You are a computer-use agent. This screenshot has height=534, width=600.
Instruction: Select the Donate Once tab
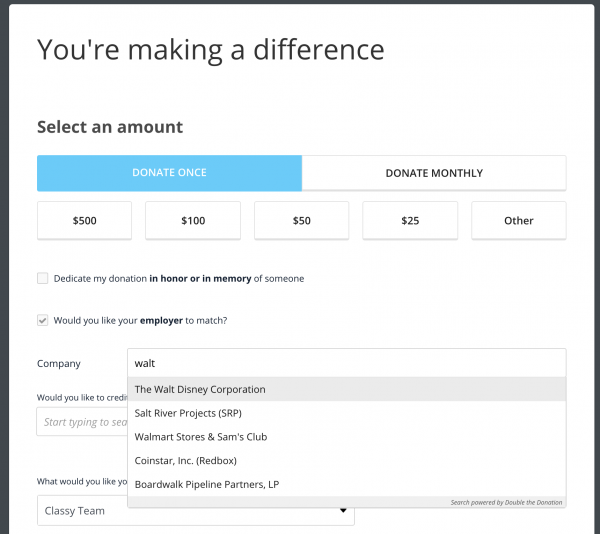(169, 173)
